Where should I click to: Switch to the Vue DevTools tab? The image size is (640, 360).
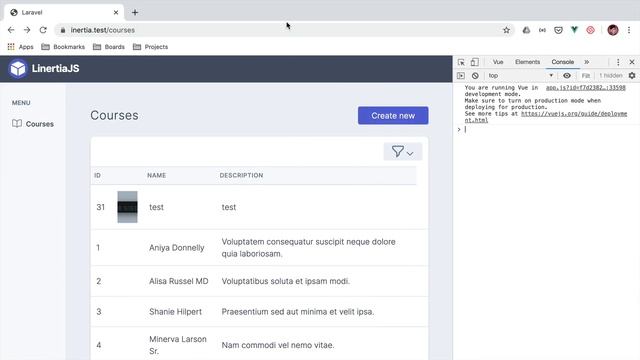498,62
